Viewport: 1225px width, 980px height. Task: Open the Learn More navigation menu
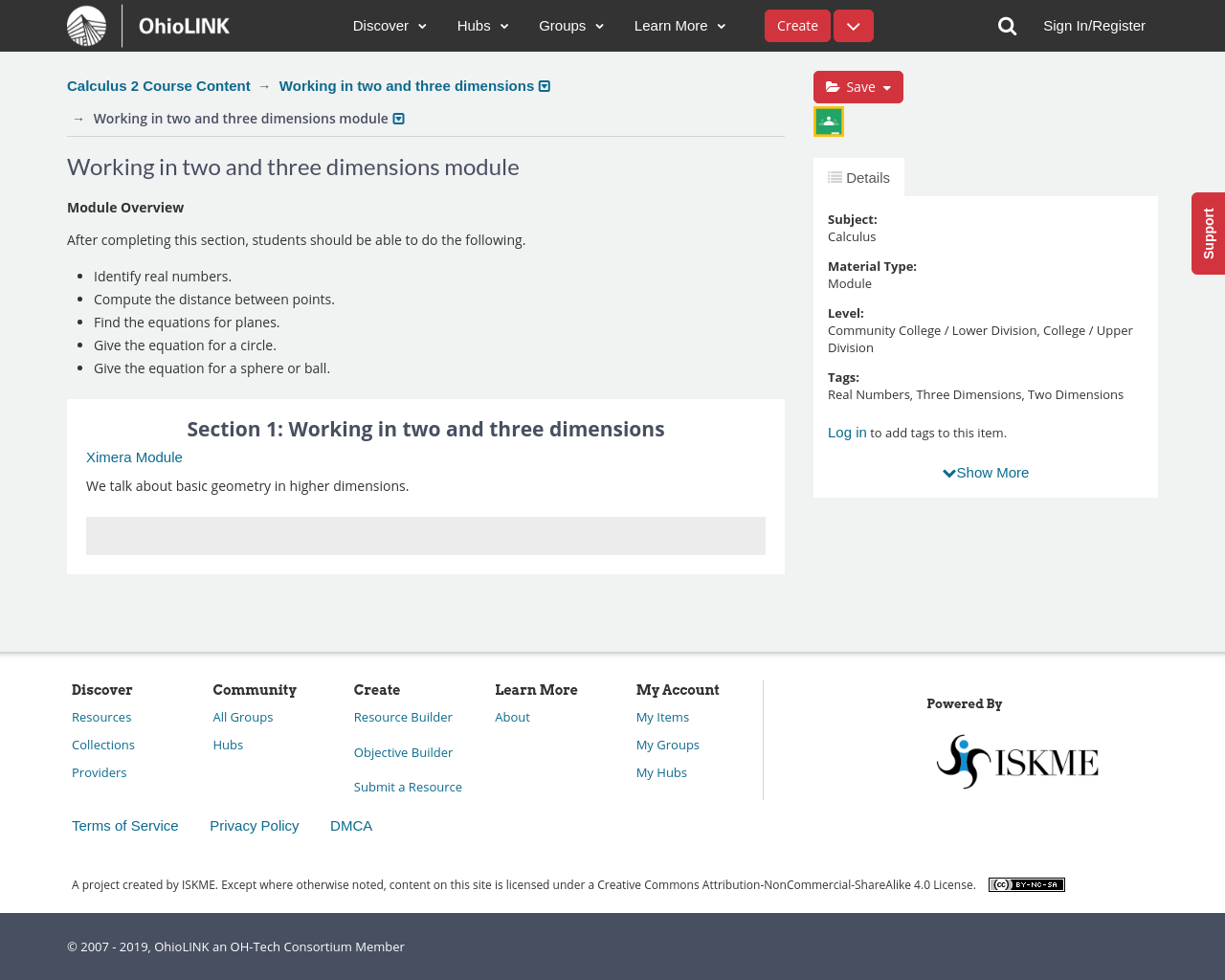[x=679, y=26]
